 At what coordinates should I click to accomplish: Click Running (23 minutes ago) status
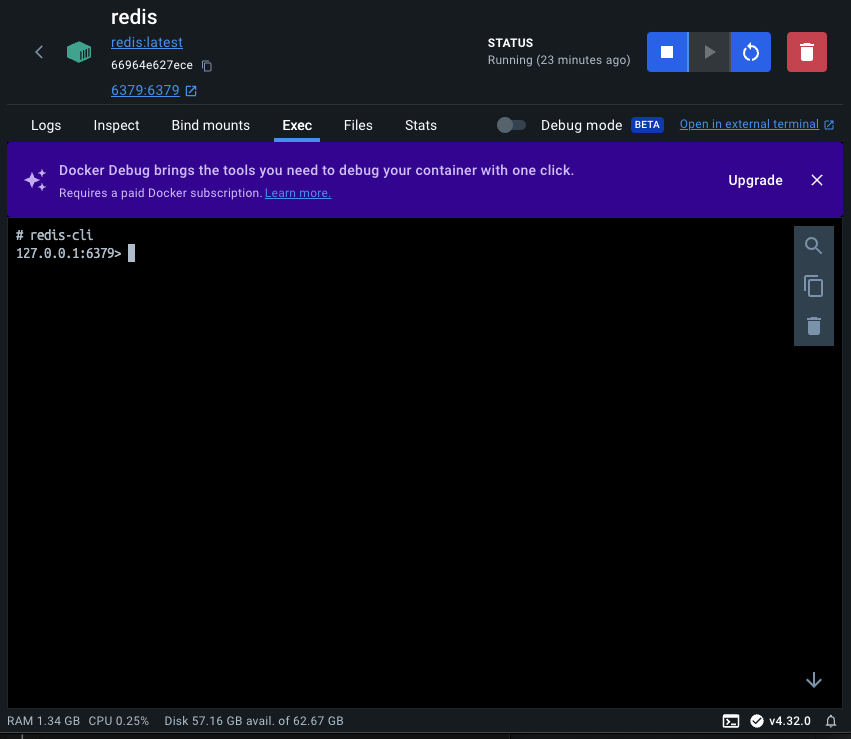point(558,60)
